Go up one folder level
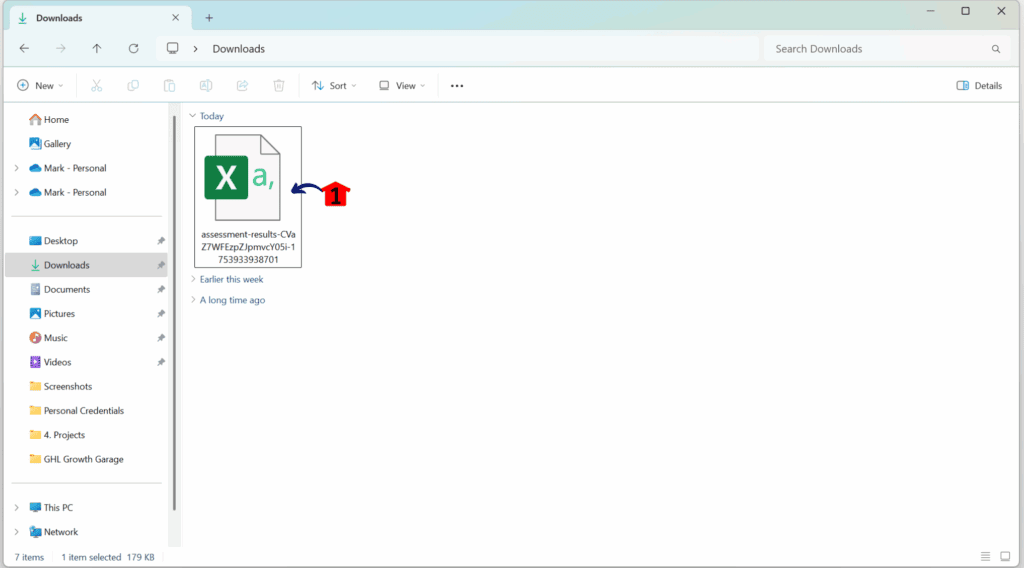The width and height of the screenshot is (1024, 568). tap(97, 48)
